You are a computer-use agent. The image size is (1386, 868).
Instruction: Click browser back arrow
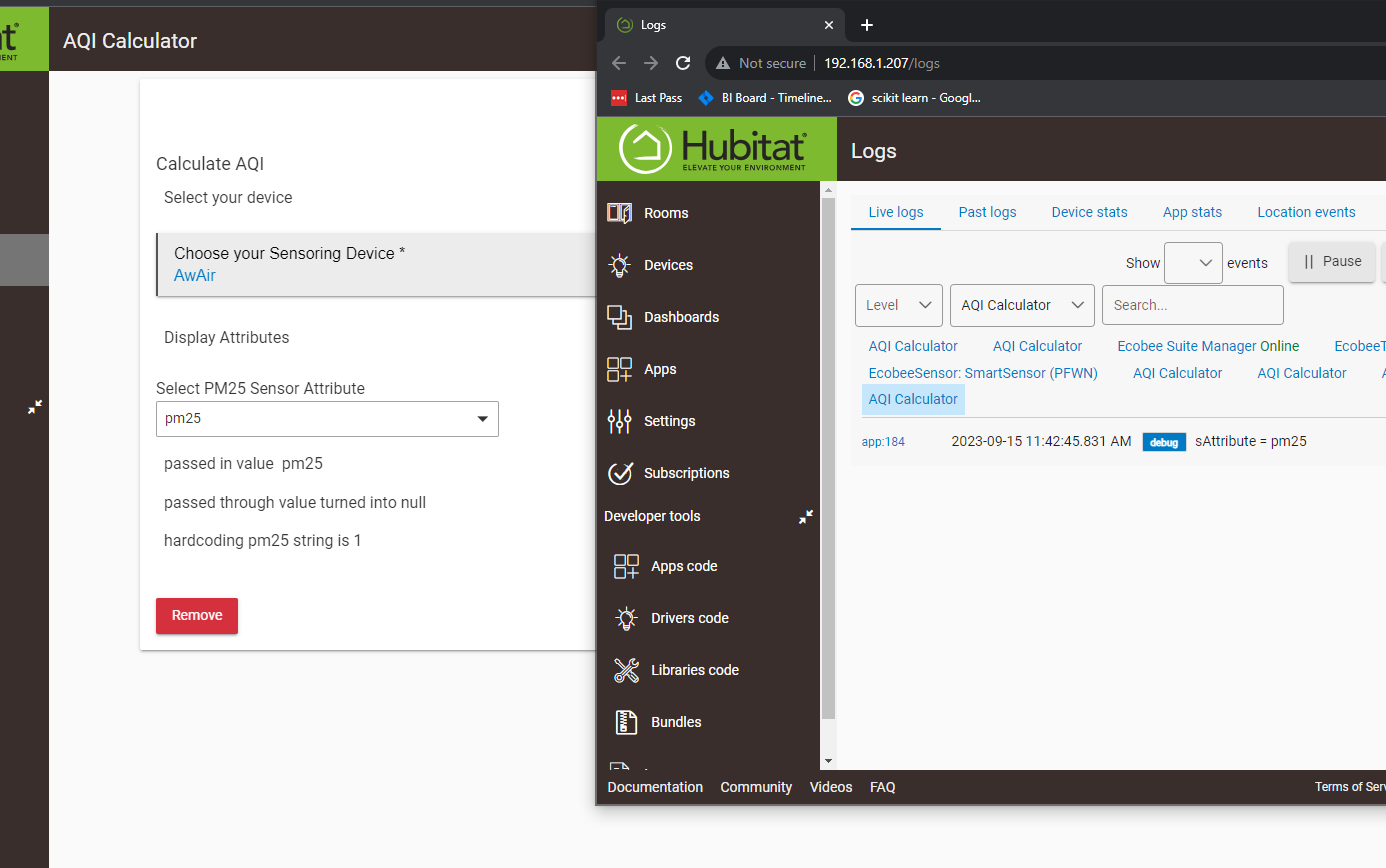point(619,63)
